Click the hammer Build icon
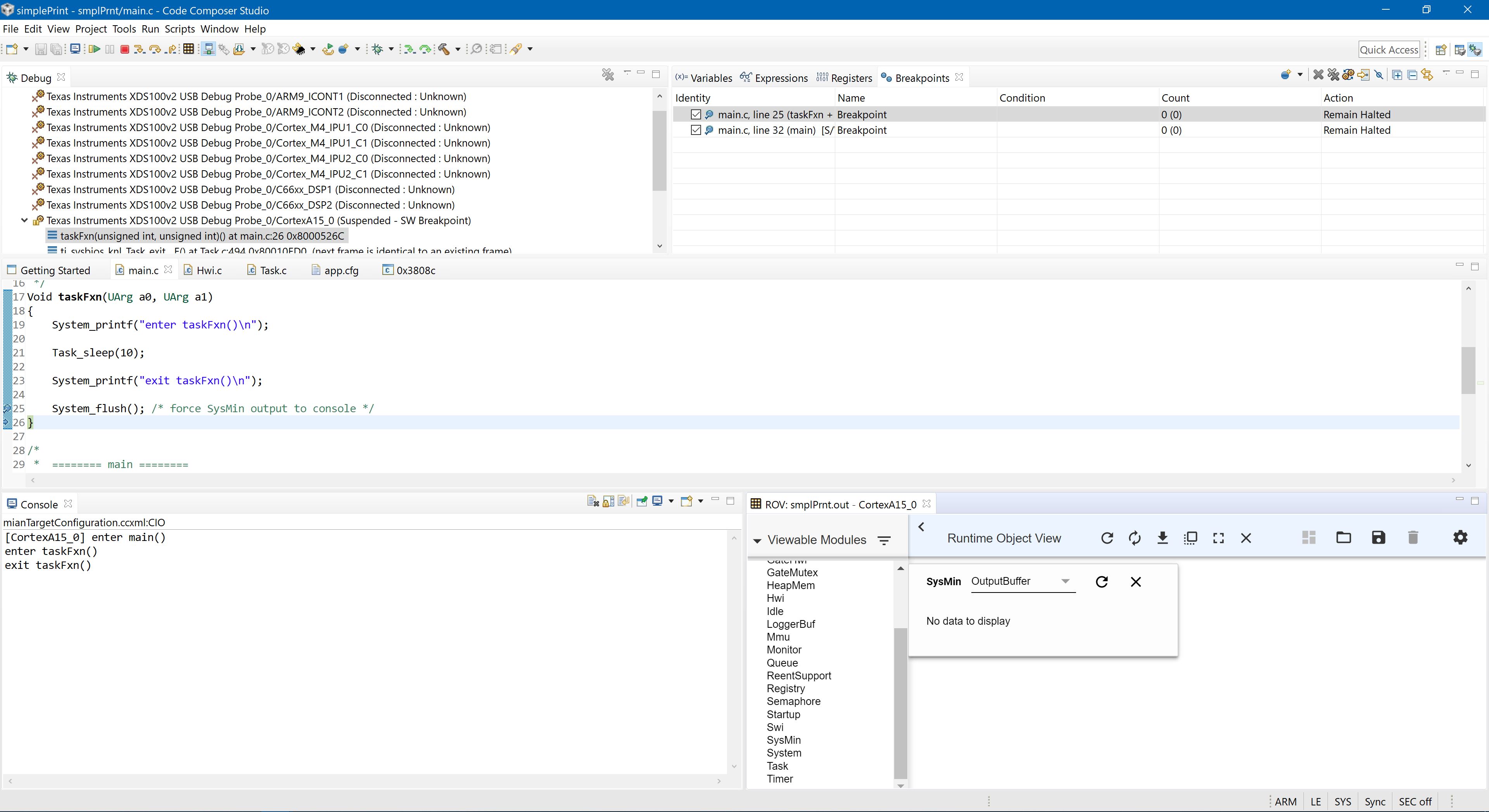 click(x=444, y=49)
